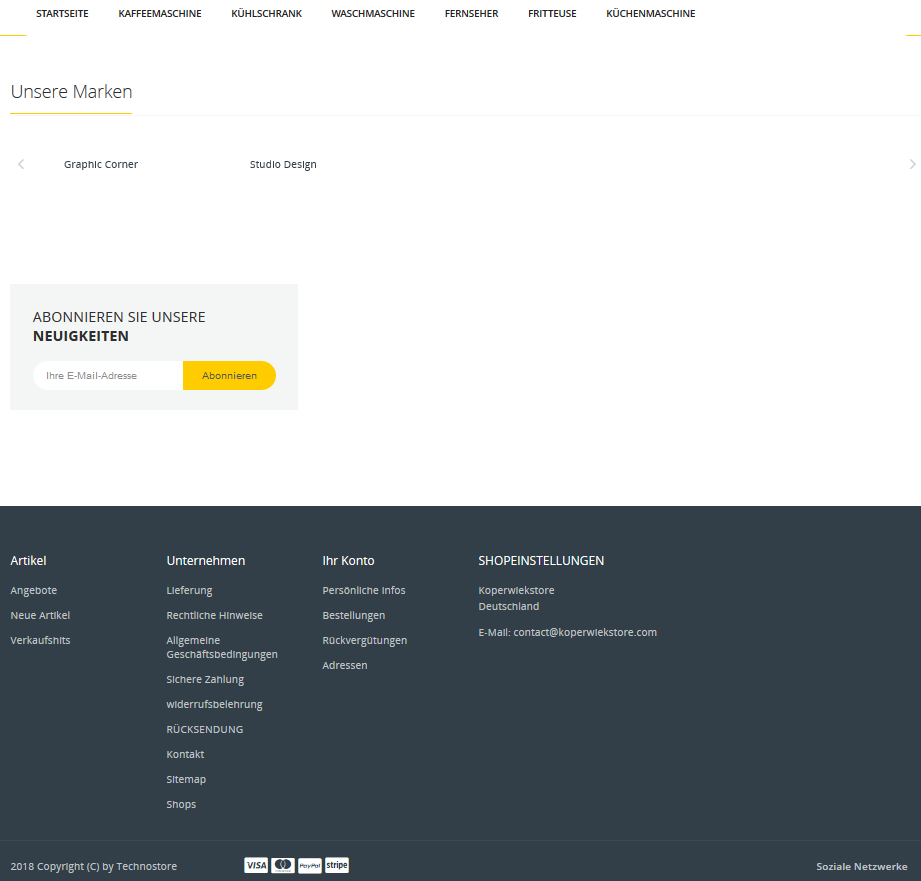Open the Sichere Zahlung link
Image resolution: width=921 pixels, height=881 pixels.
(205, 680)
